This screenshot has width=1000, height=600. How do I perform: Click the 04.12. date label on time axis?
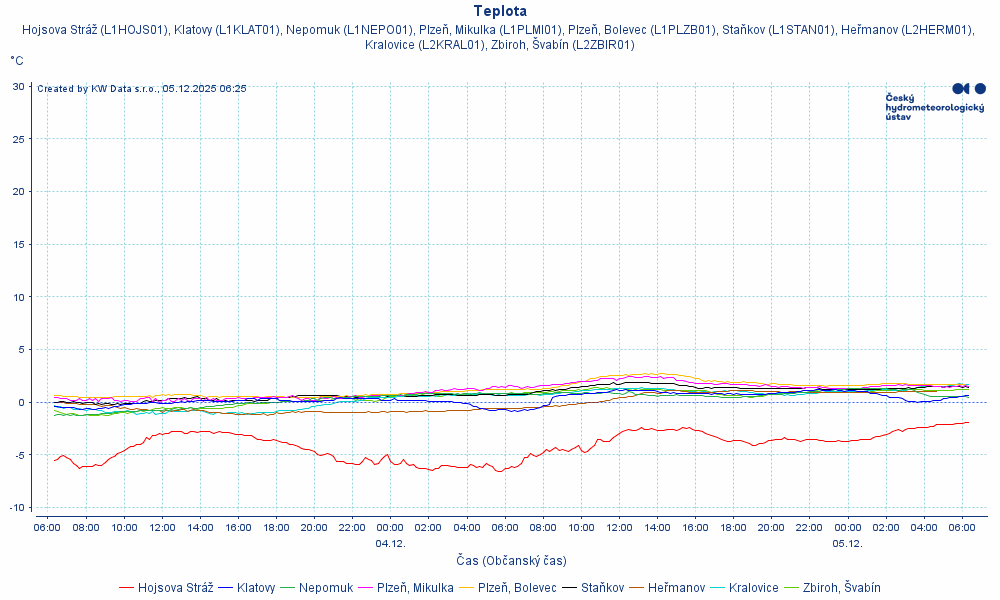click(x=390, y=543)
